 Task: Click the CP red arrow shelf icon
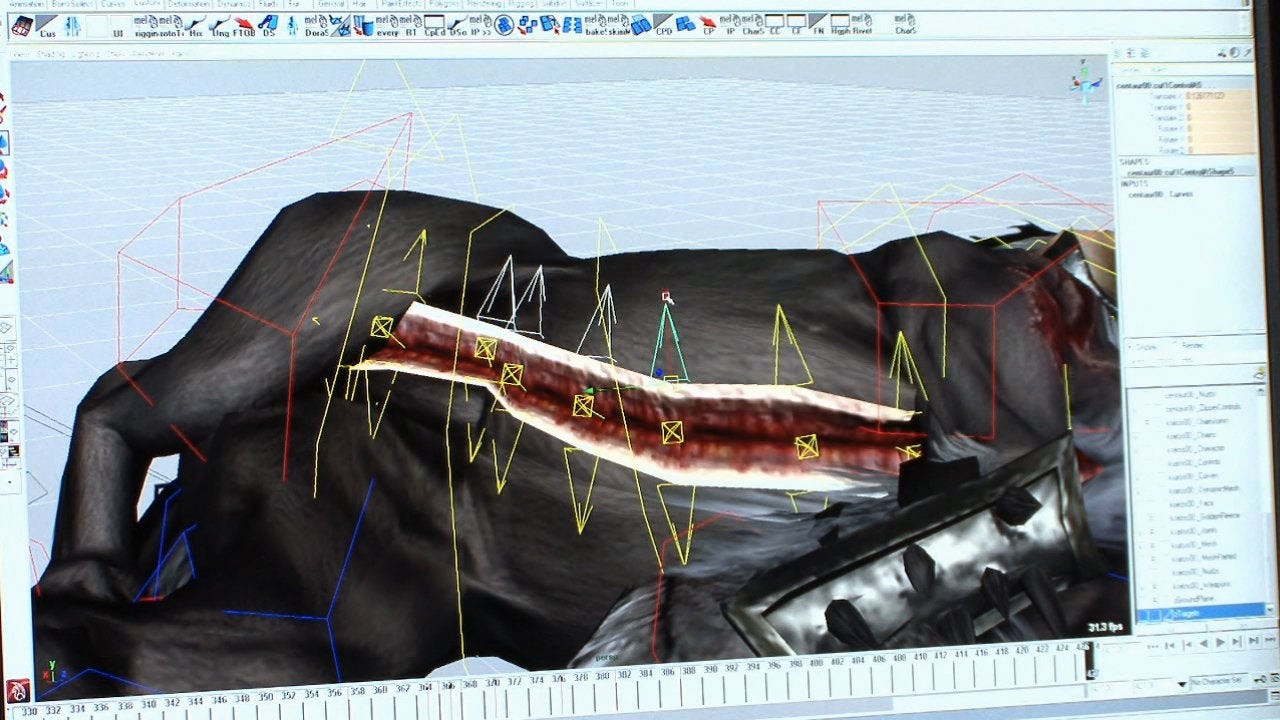tap(709, 23)
